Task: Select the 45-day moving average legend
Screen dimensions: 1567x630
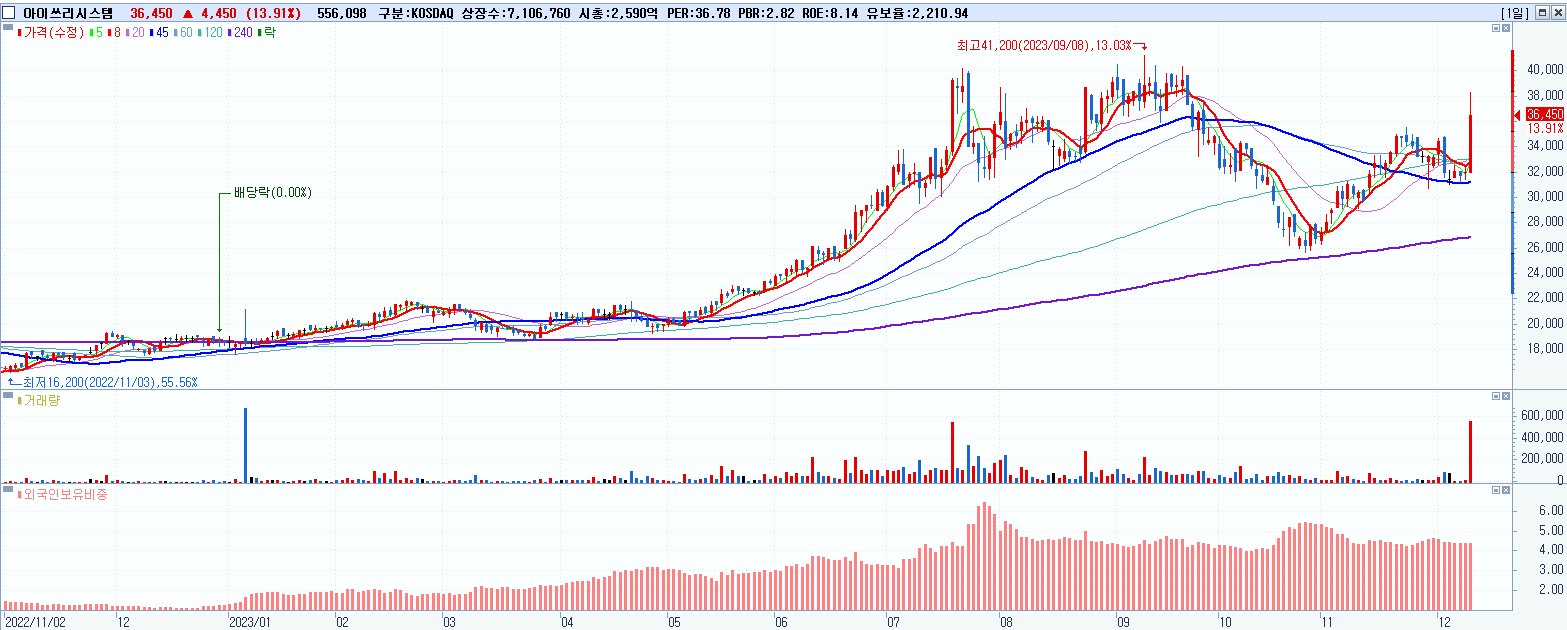Action: click(158, 34)
